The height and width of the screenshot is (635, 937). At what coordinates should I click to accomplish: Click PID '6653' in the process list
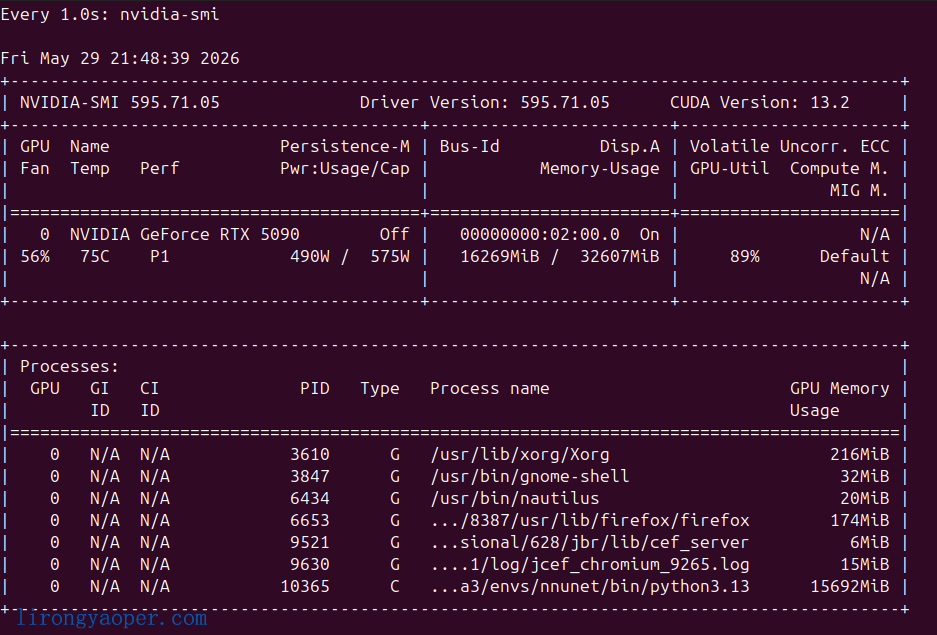pyautogui.click(x=310, y=520)
